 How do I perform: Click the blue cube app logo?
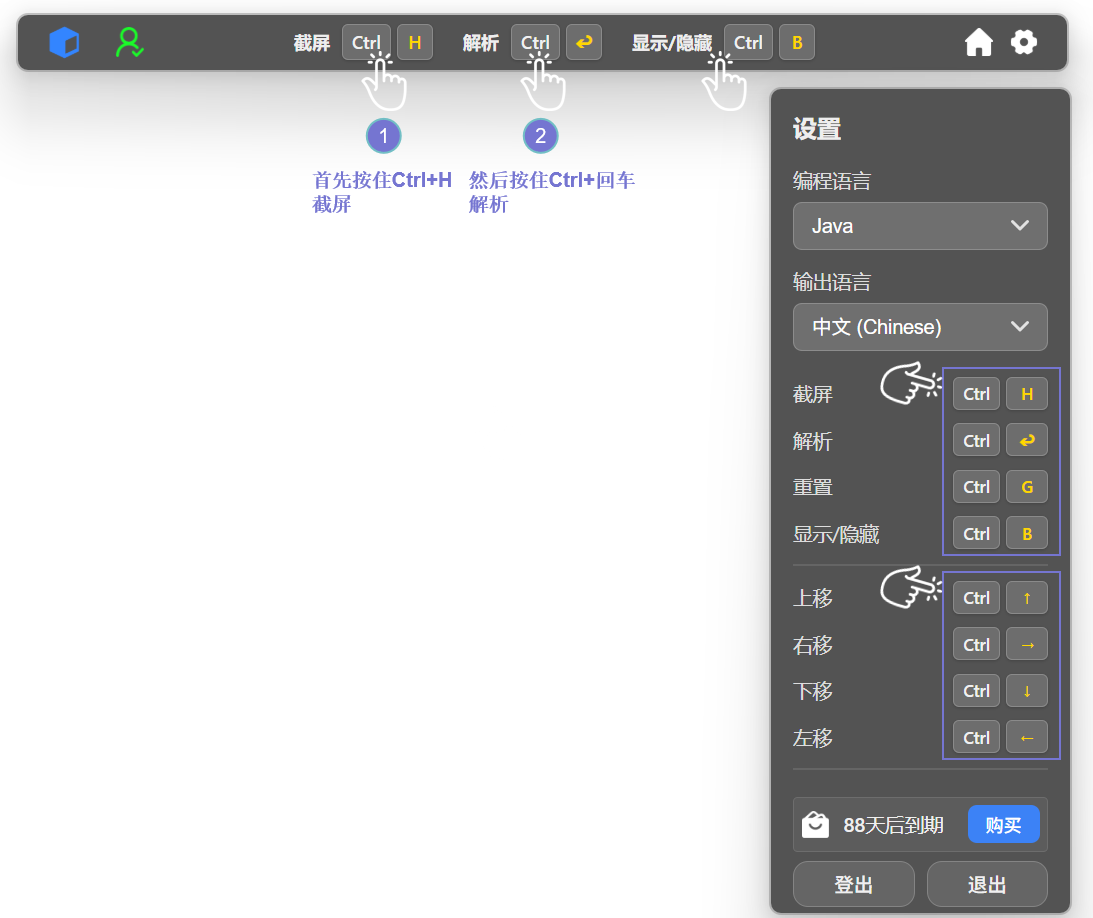[x=64, y=43]
